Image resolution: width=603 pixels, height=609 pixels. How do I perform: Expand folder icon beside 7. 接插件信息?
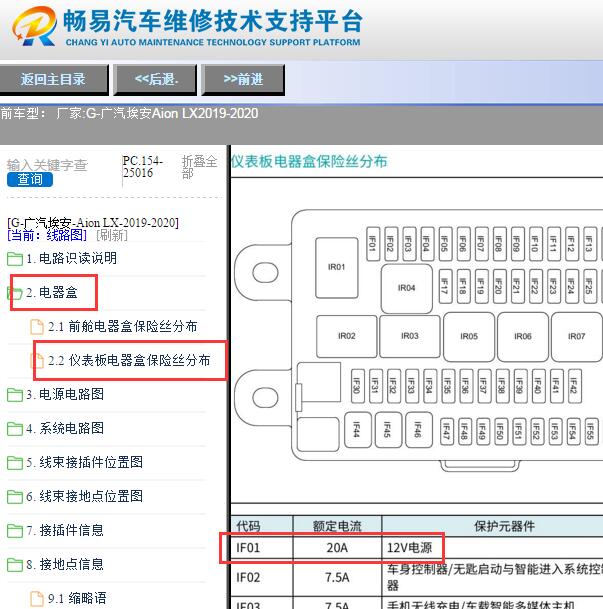click(15, 531)
